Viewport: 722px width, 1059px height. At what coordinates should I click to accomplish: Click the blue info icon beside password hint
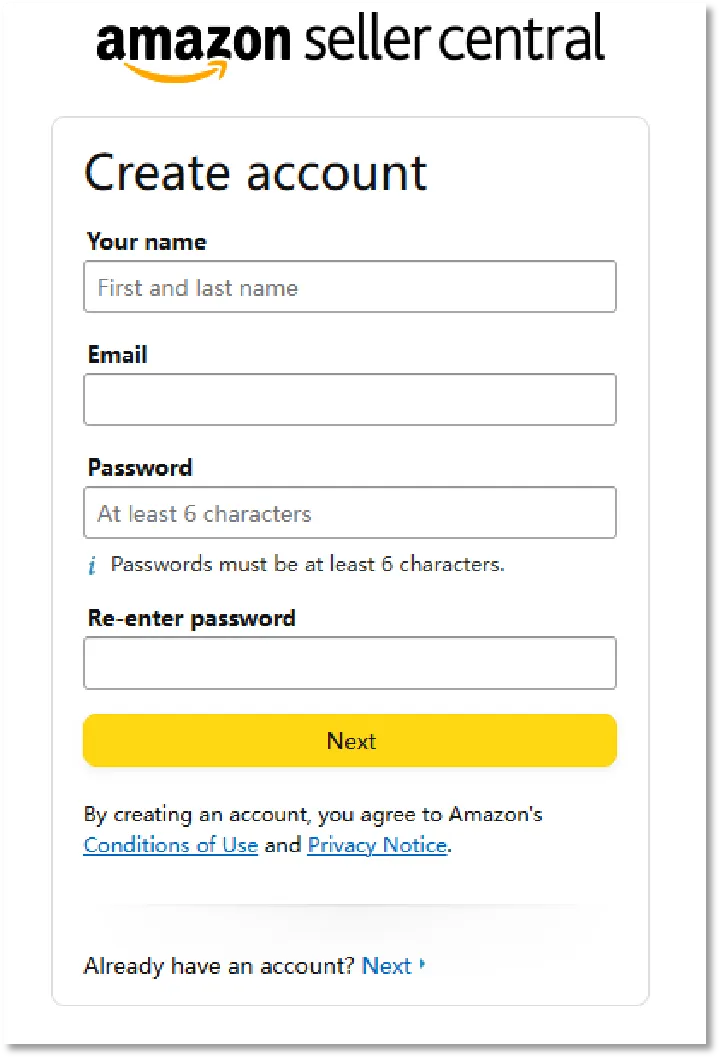[x=92, y=566]
